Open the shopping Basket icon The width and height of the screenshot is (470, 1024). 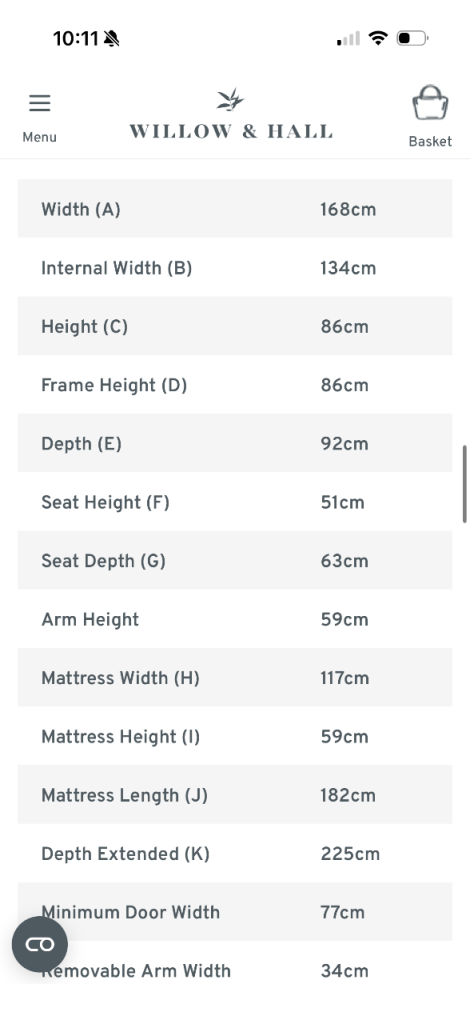pyautogui.click(x=430, y=103)
